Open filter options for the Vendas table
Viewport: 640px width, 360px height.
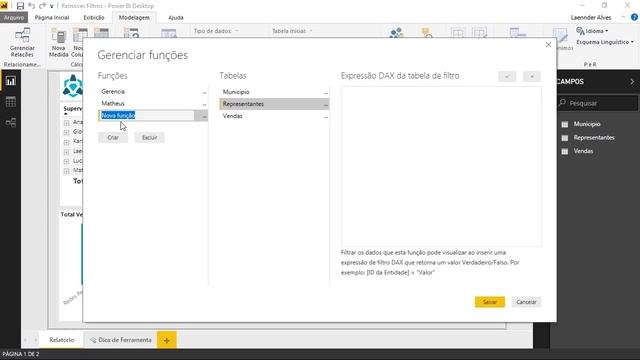tap(325, 117)
